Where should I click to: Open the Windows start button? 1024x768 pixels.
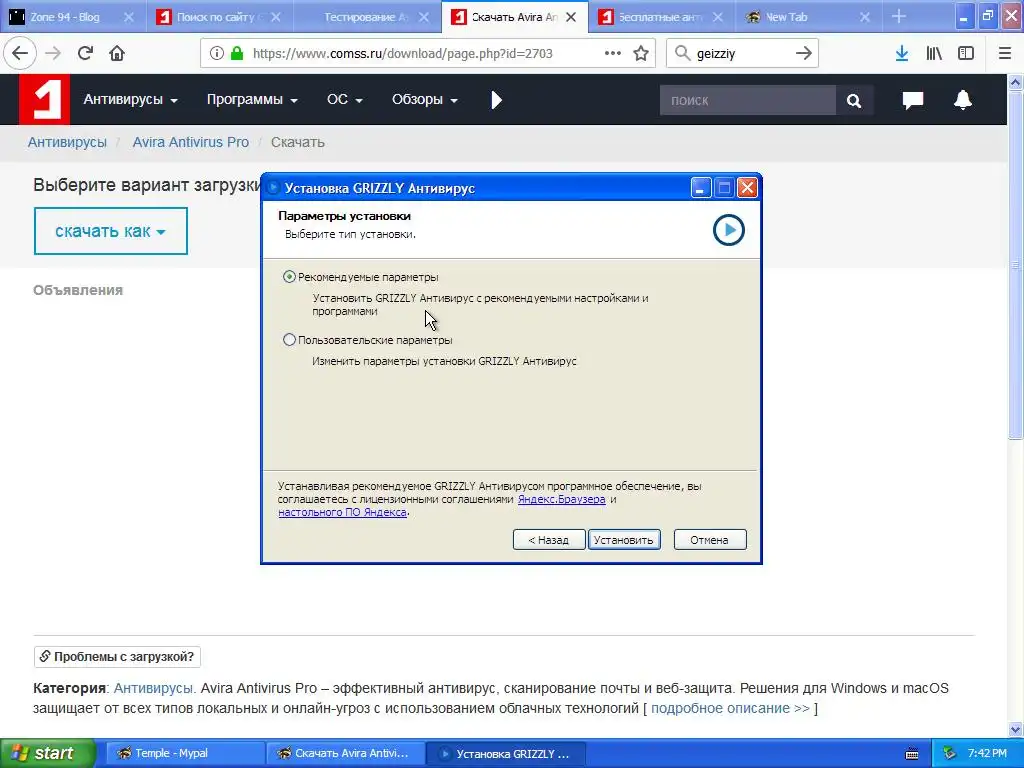coord(47,754)
